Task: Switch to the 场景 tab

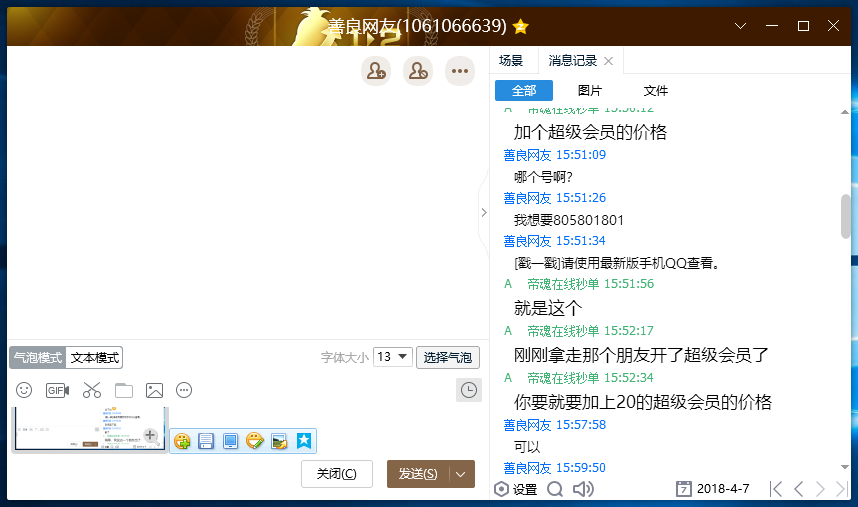Action: (x=511, y=61)
